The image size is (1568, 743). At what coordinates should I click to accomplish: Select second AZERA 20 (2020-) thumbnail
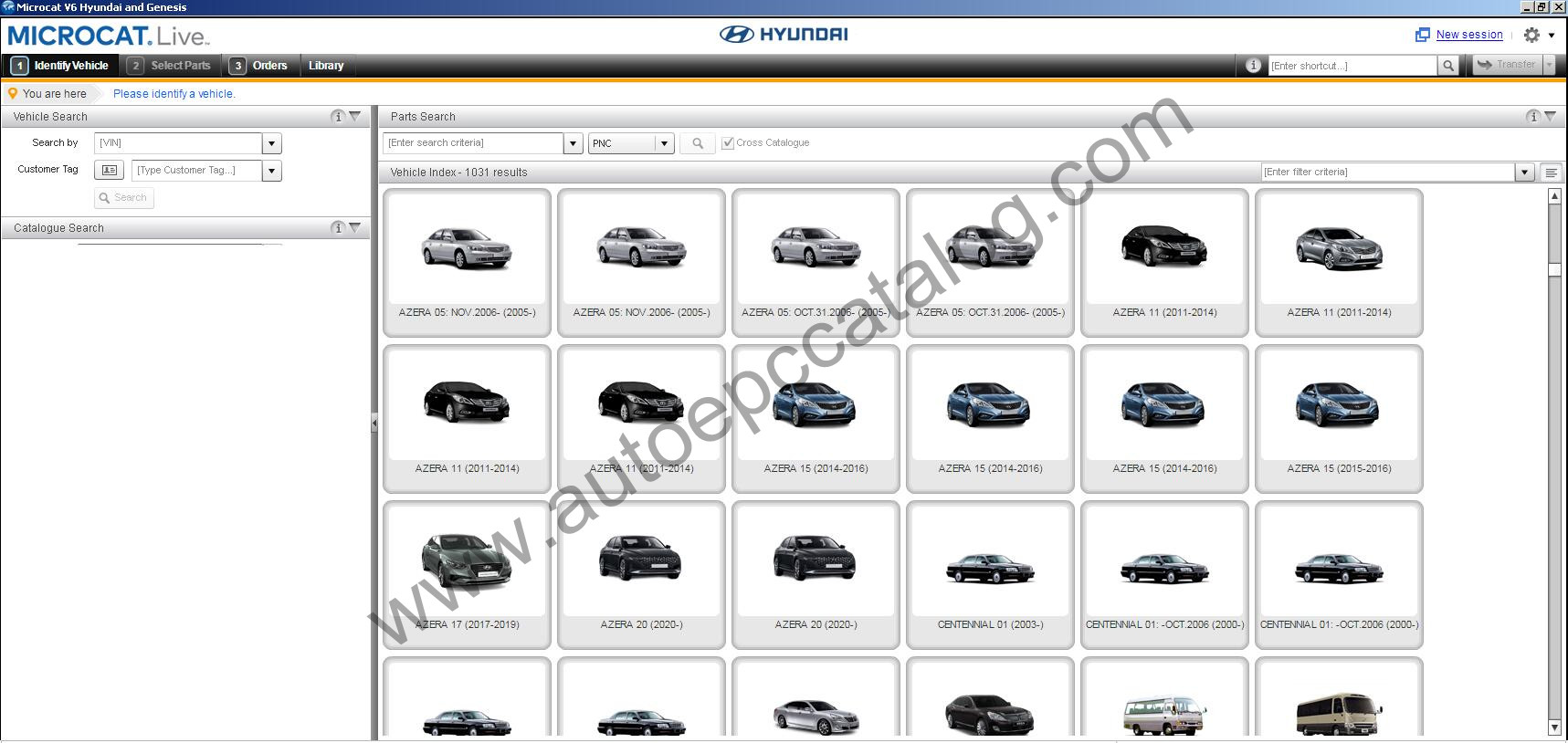(816, 575)
